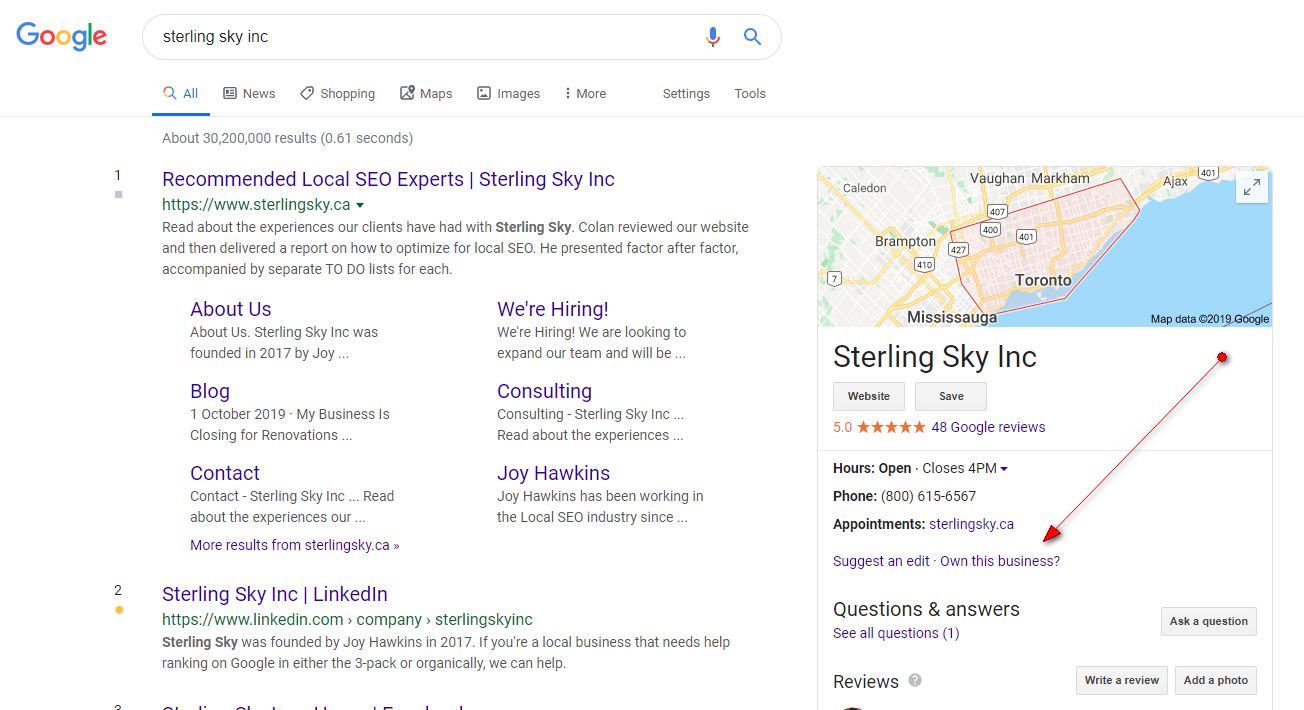The width and height of the screenshot is (1304, 710).
Task: Click Own this business? link
Action: [1000, 561]
